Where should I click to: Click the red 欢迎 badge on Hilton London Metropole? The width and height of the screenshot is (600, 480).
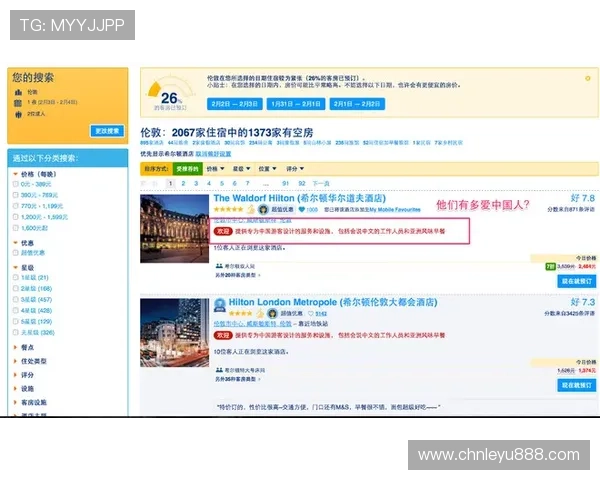tap(223, 335)
